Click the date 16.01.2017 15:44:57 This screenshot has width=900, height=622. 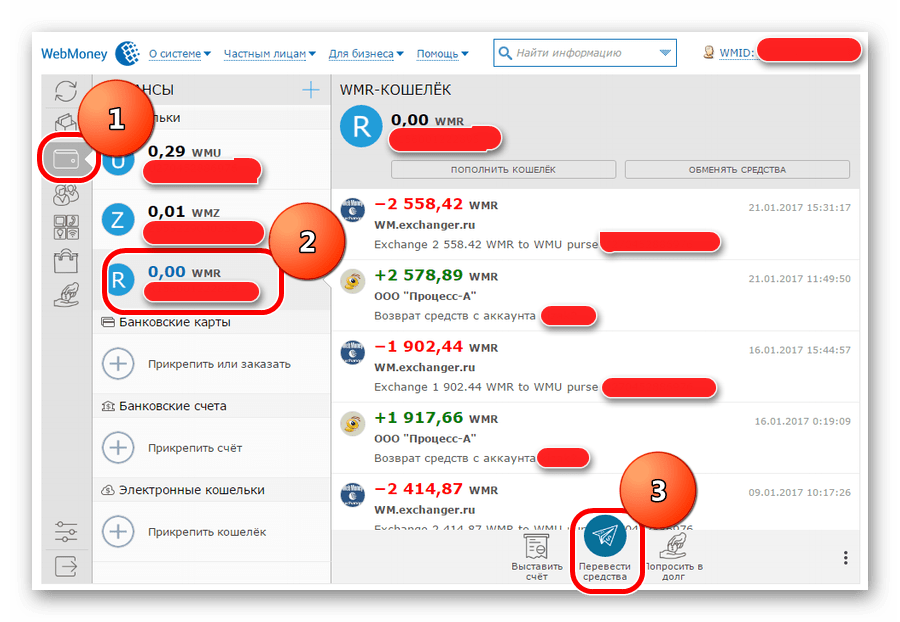coord(800,350)
